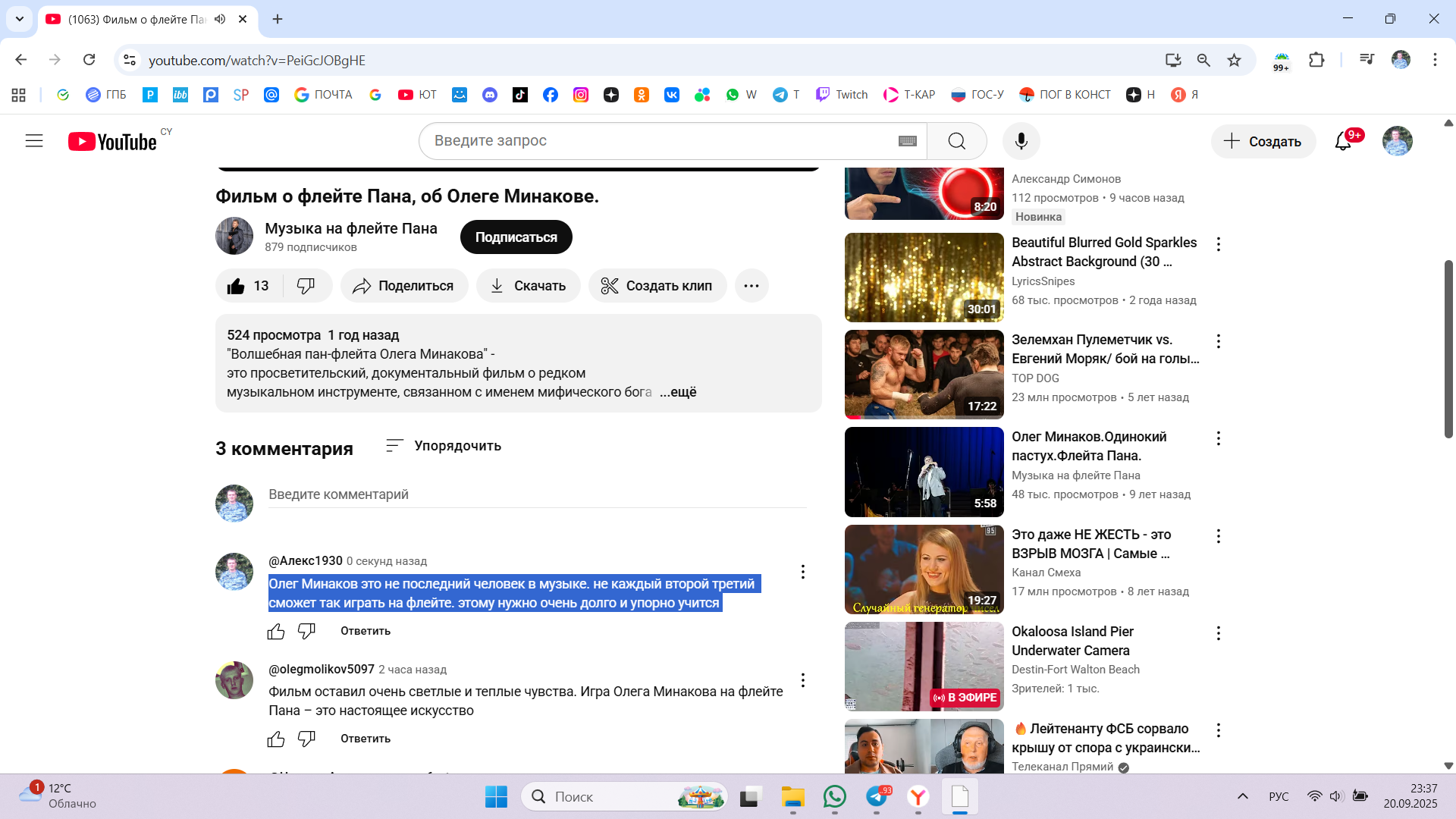Open options menu for @Алекс1930 comment

click(802, 572)
